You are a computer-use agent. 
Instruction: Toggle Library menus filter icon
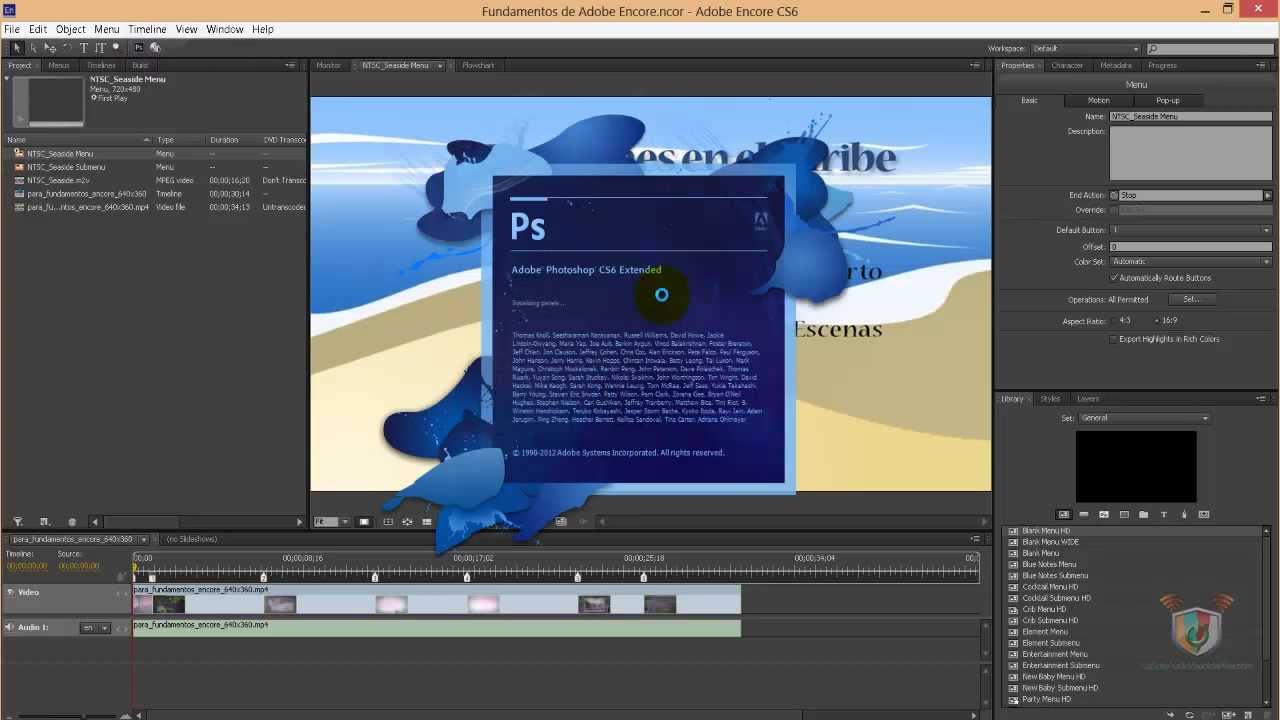click(1064, 514)
